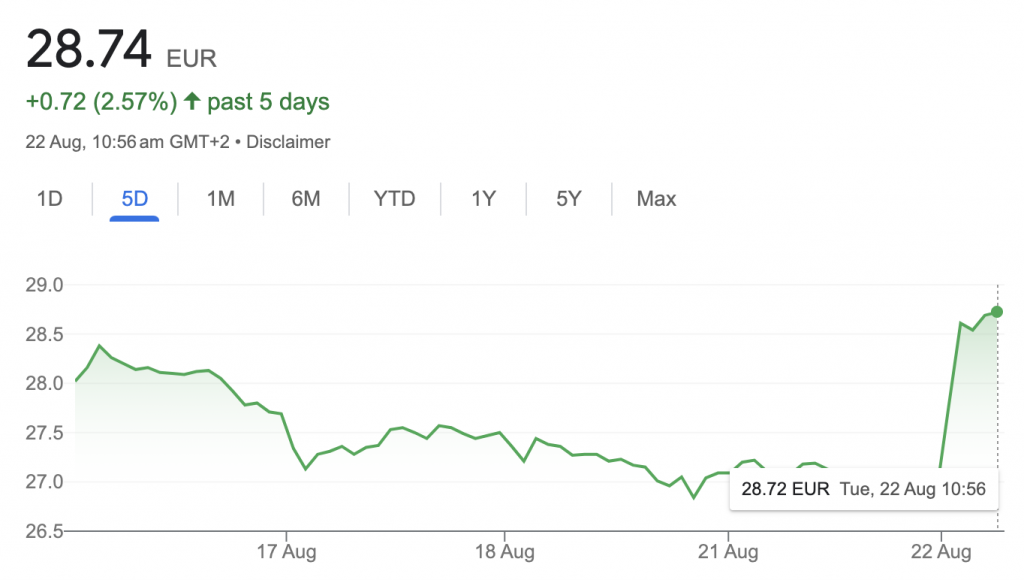Click the green up arrow icon

coord(192,102)
